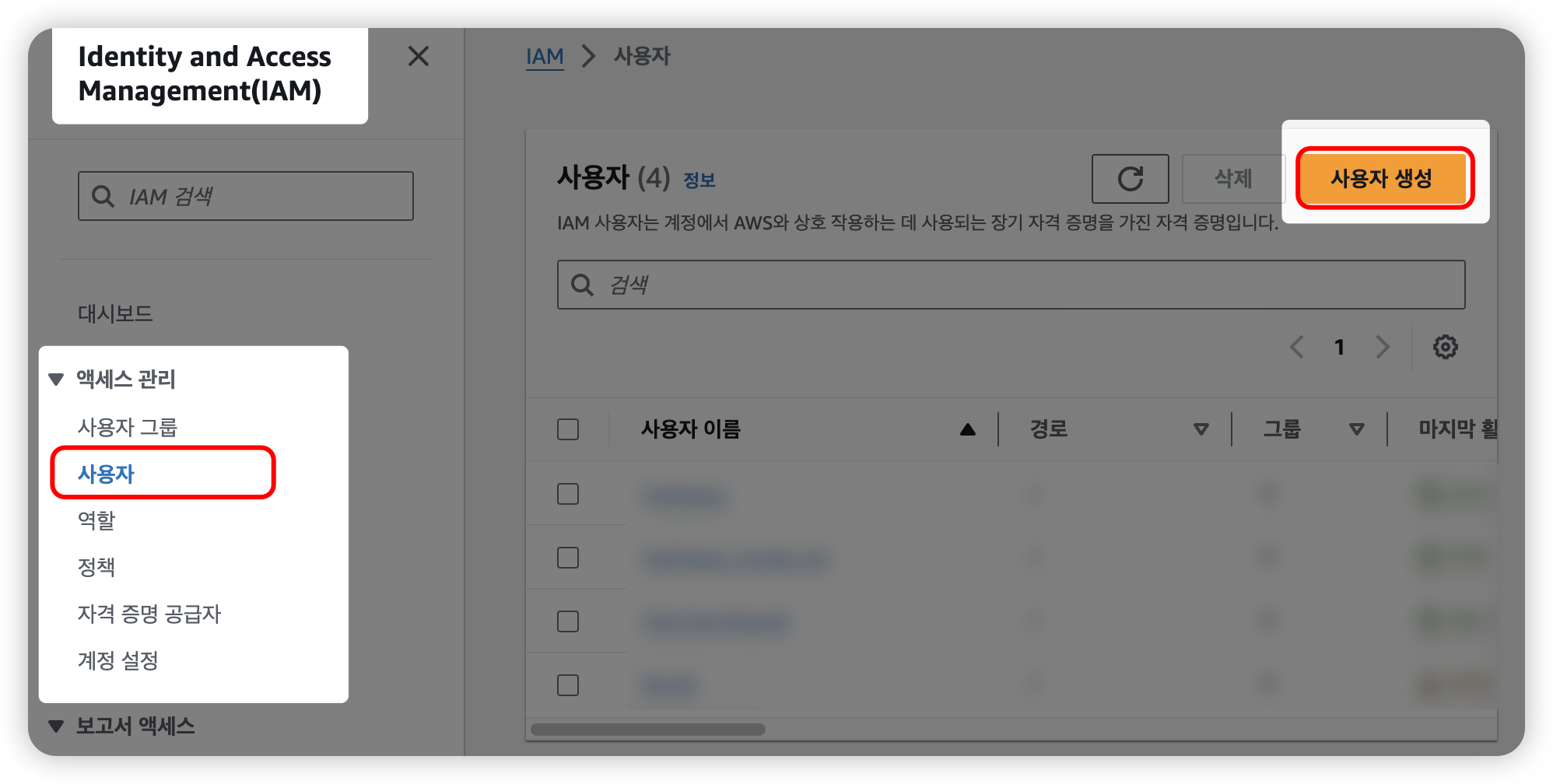
Task: Click the breadcrumb chevron after IAM
Action: (589, 56)
